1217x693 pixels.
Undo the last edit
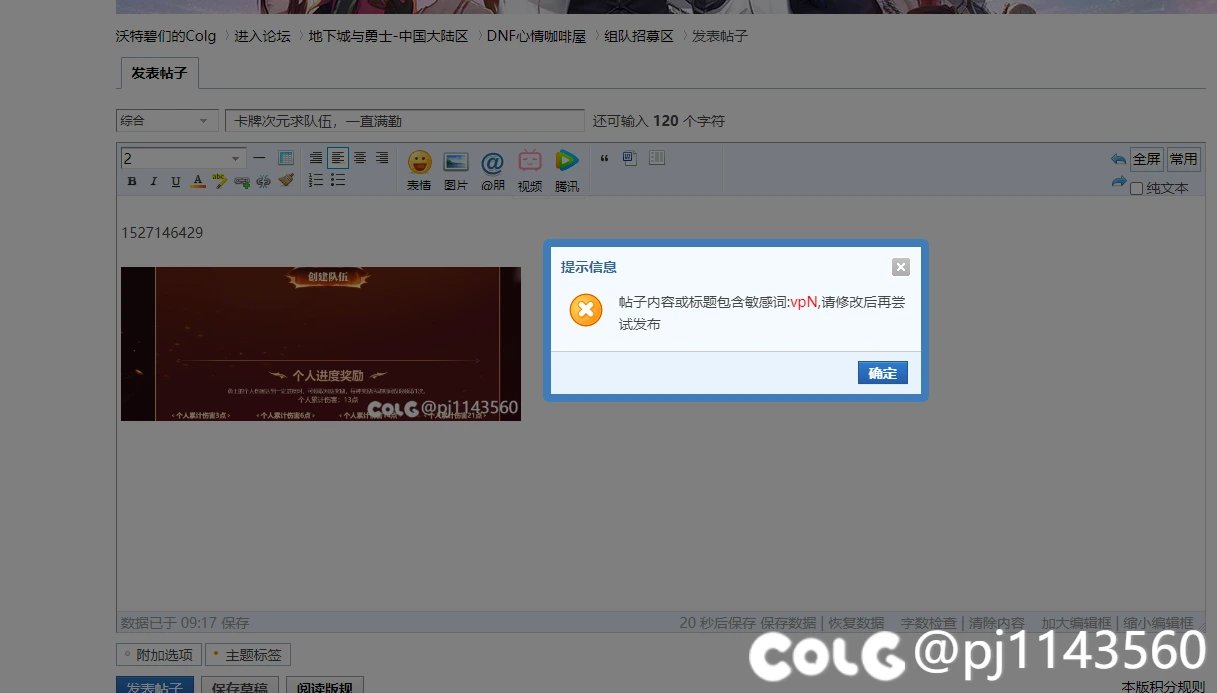tap(1118, 159)
